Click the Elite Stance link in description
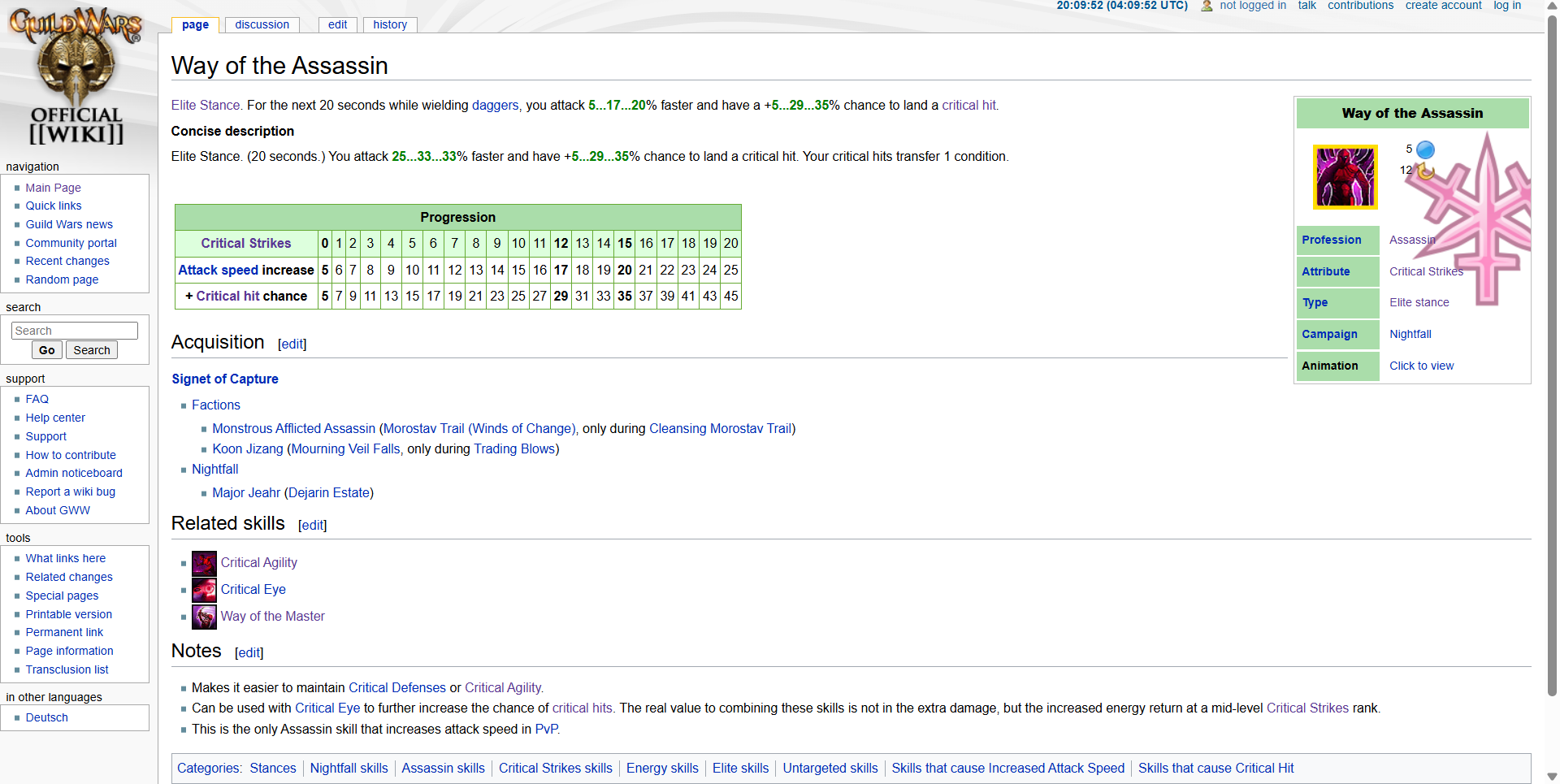This screenshot has height=784, width=1560. click(x=206, y=106)
